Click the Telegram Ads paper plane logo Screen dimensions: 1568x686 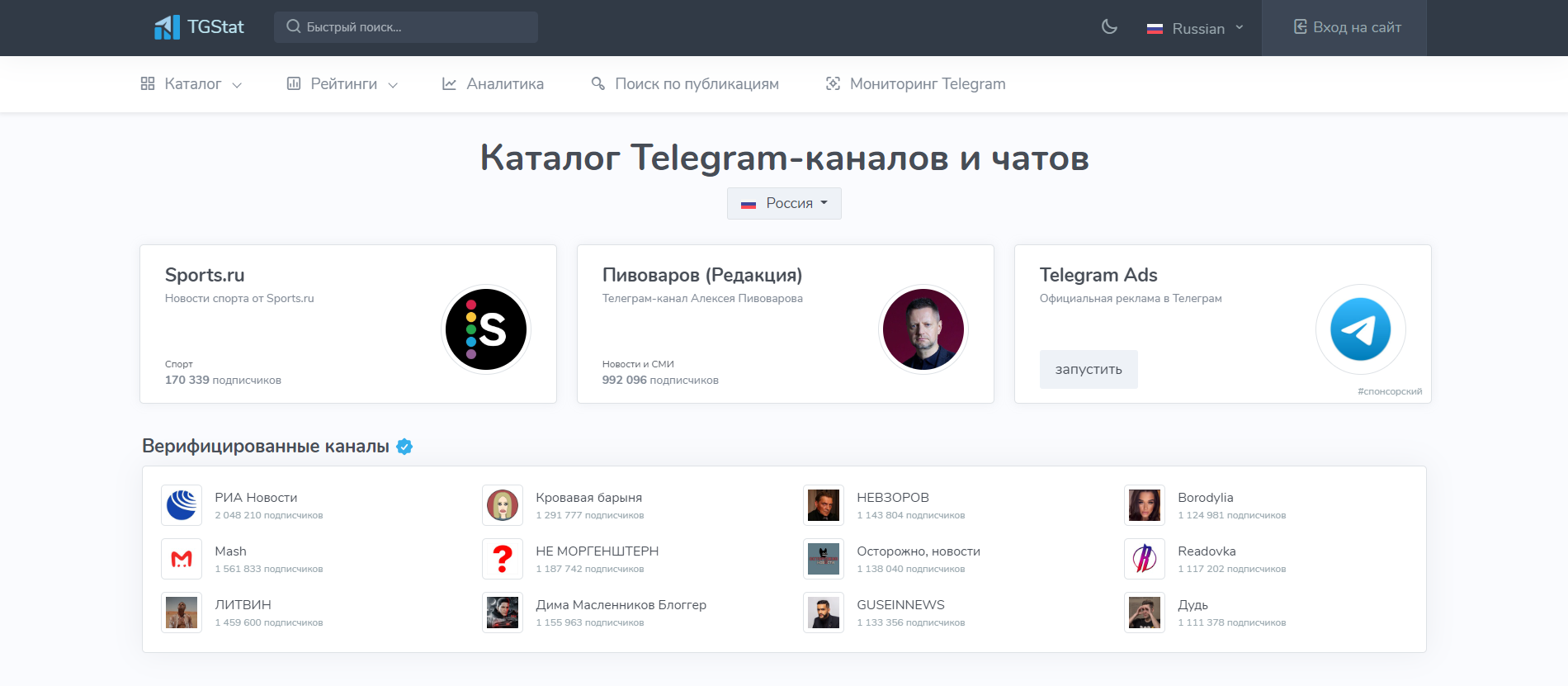tap(1361, 329)
